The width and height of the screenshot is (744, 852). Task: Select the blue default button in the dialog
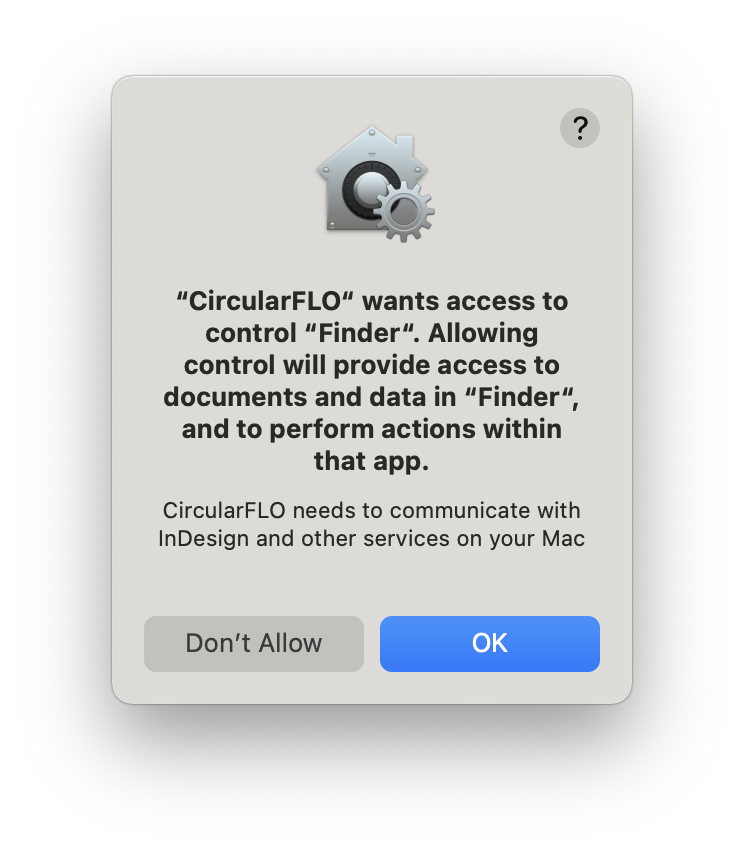point(490,643)
